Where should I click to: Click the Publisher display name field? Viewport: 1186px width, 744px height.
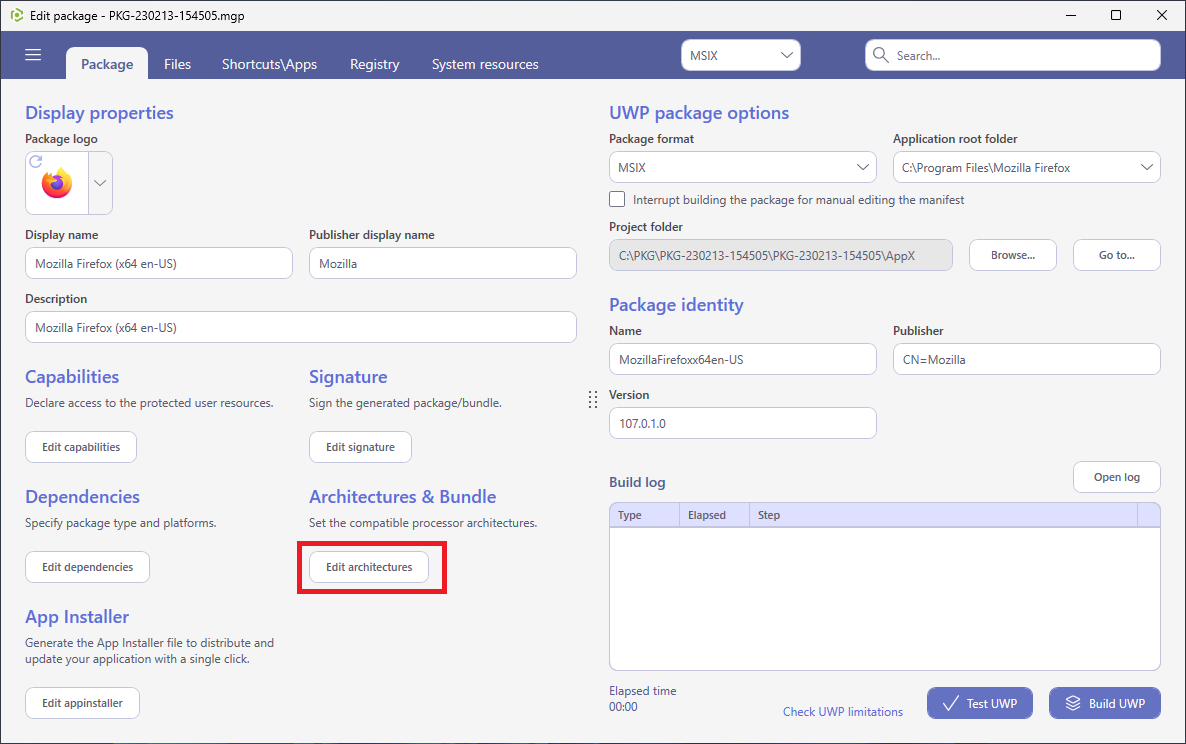(442, 263)
